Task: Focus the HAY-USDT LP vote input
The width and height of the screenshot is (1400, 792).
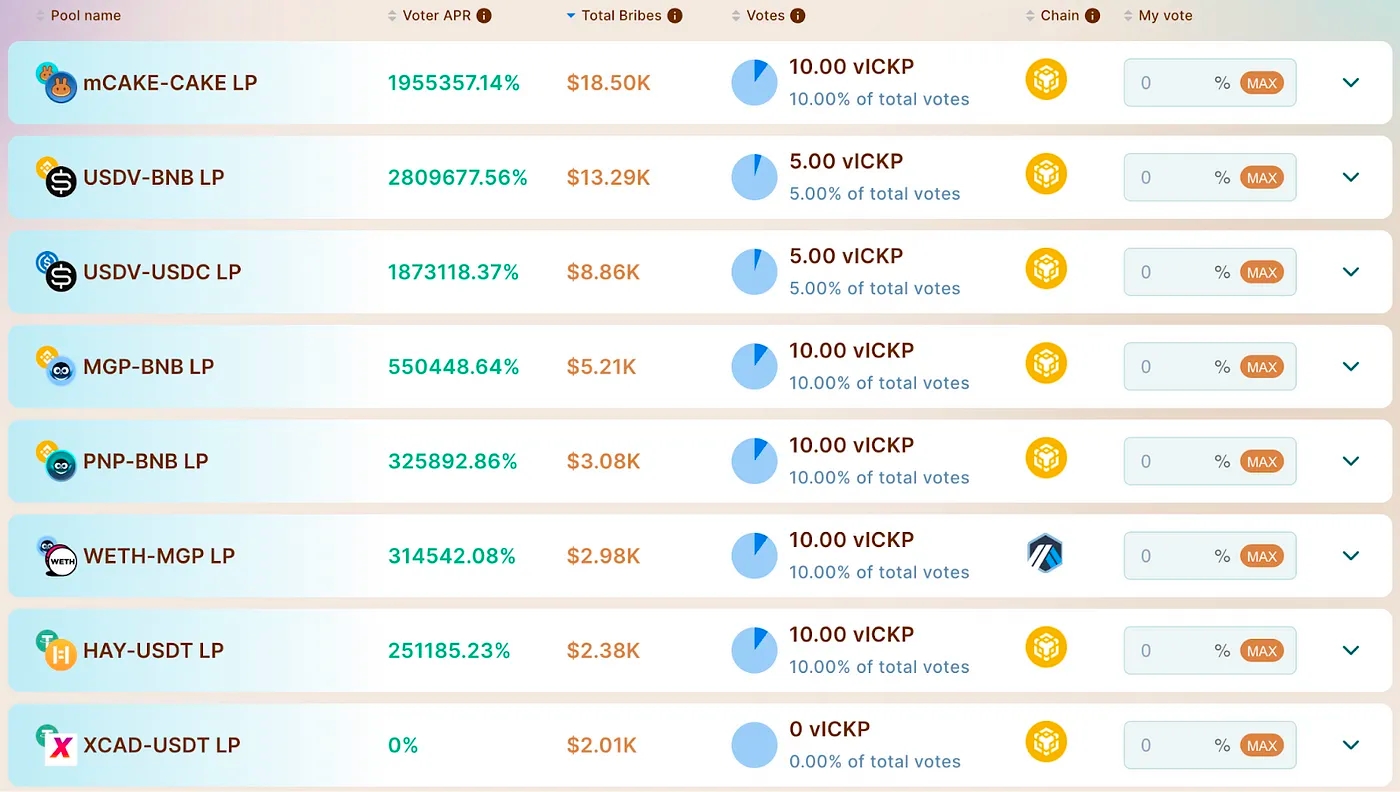Action: (x=1168, y=651)
